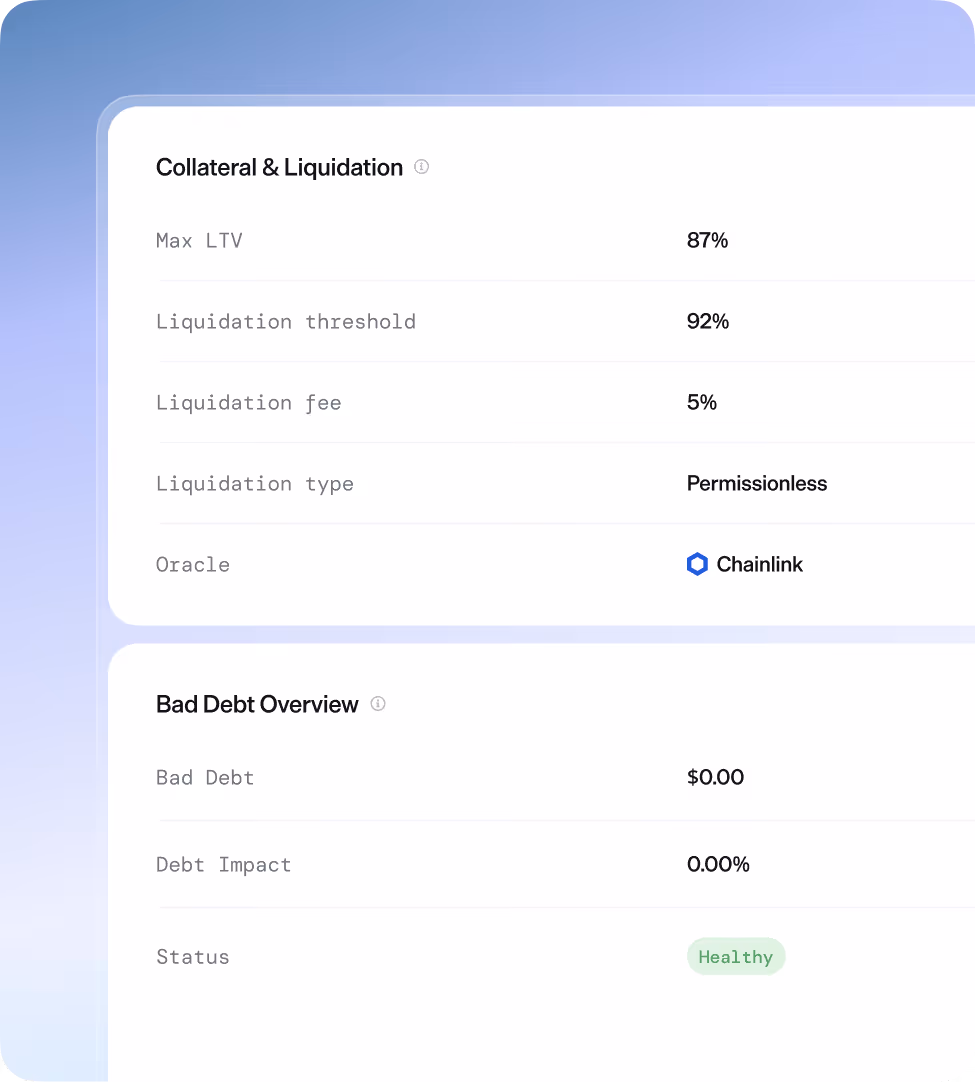Click the 5% Liquidation fee value
Image resolution: width=975 pixels, height=1082 pixels.
[x=702, y=402]
